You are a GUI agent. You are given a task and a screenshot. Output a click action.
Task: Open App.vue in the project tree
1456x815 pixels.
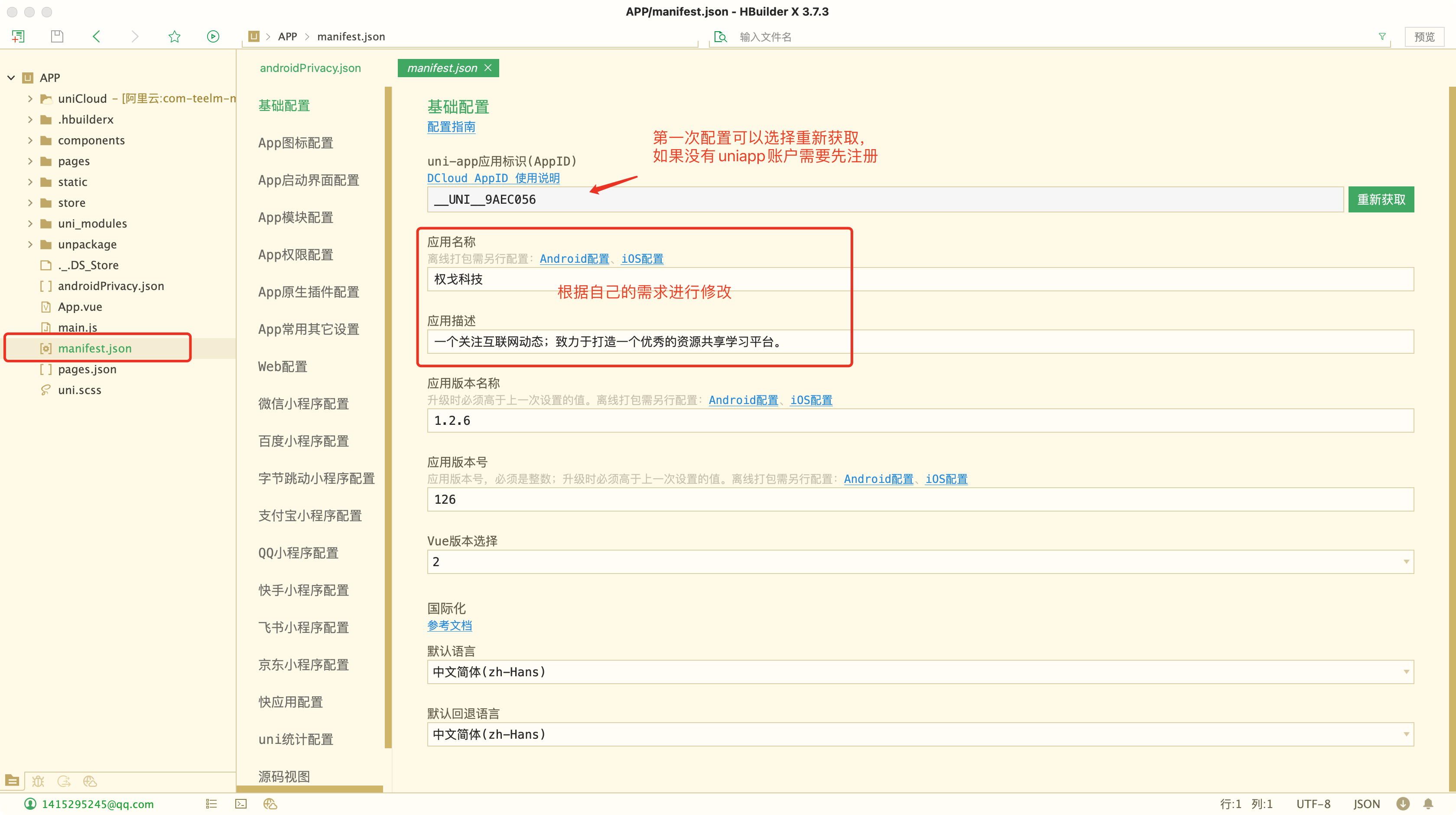tap(80, 306)
